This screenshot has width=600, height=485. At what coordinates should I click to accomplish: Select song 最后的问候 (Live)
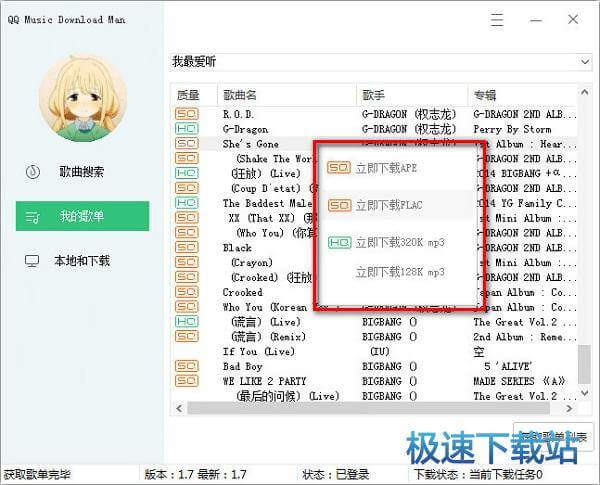(287, 396)
